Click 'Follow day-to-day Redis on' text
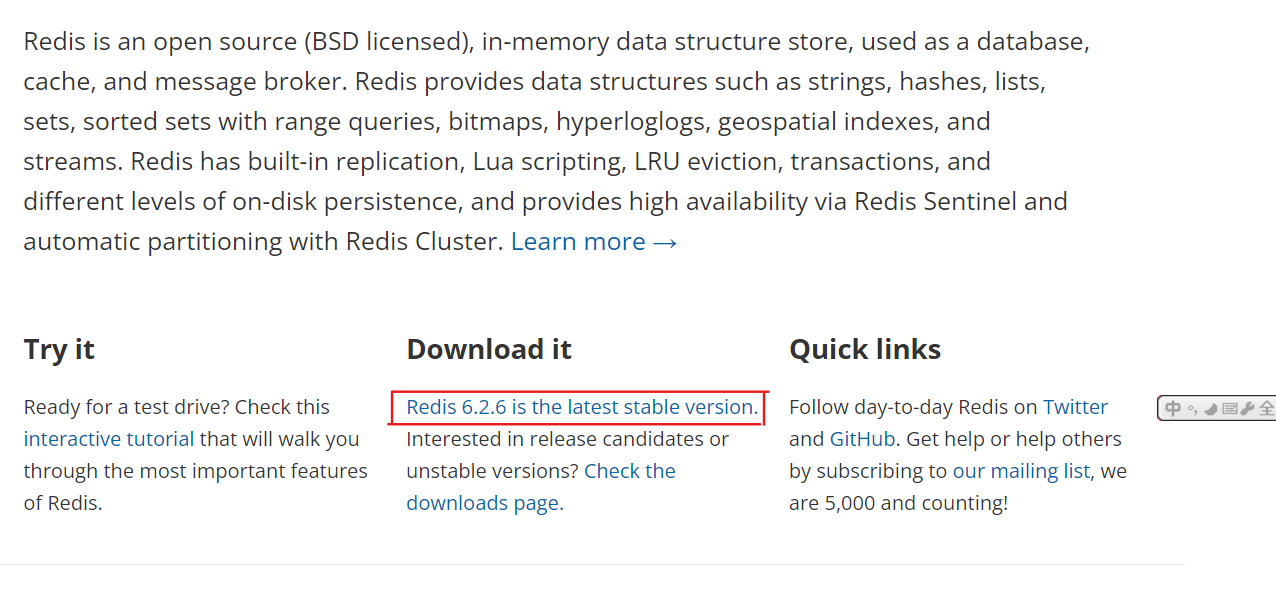Screen dimensions: 1276x603 point(913,407)
